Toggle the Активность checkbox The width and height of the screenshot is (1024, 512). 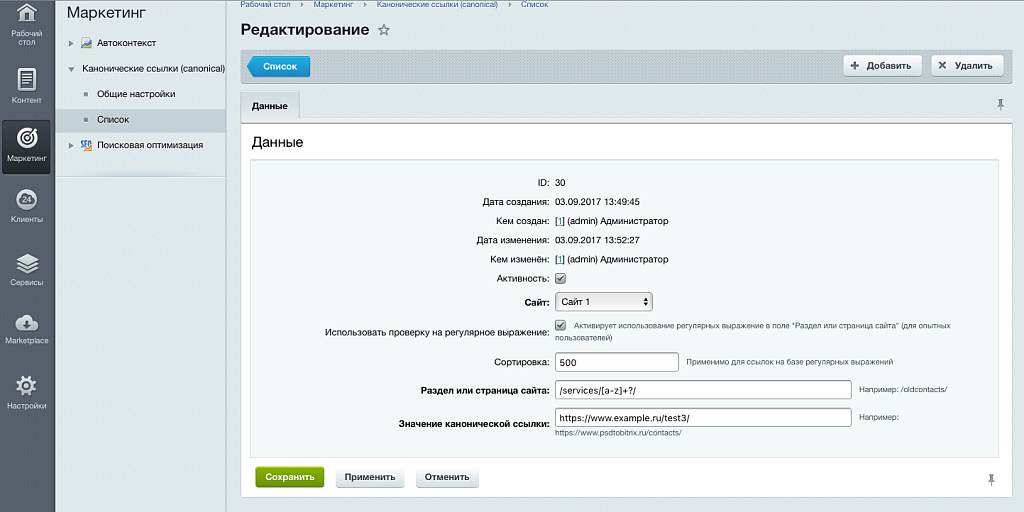pyautogui.click(x=560, y=278)
